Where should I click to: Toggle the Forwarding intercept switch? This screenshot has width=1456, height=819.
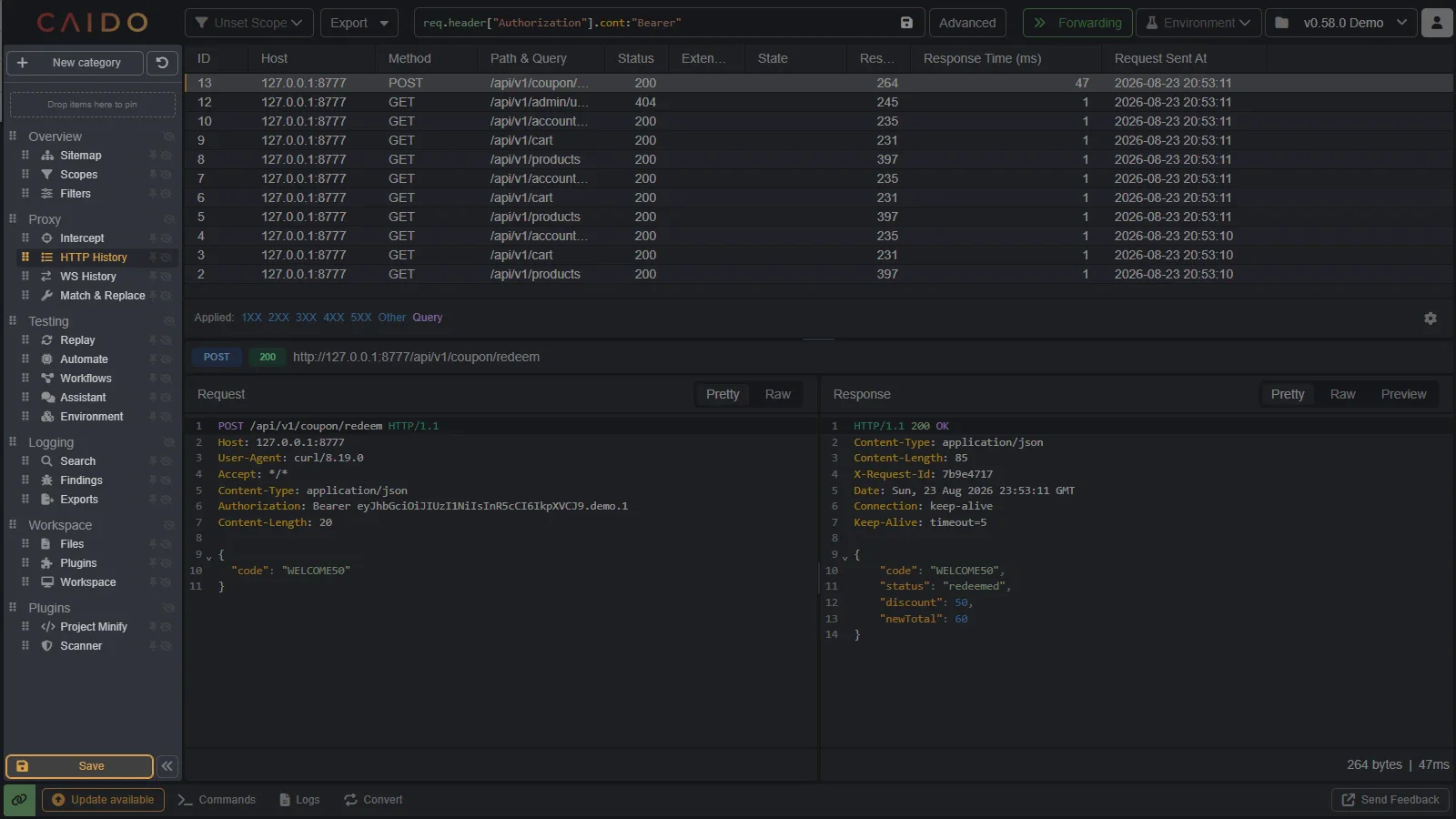(1077, 23)
